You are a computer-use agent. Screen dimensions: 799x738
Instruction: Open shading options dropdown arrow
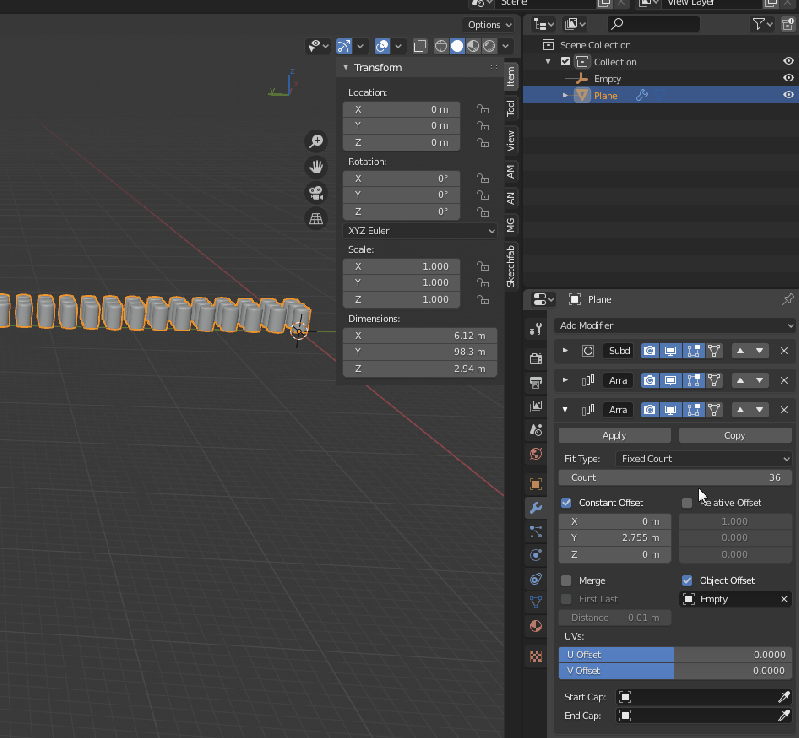(505, 46)
